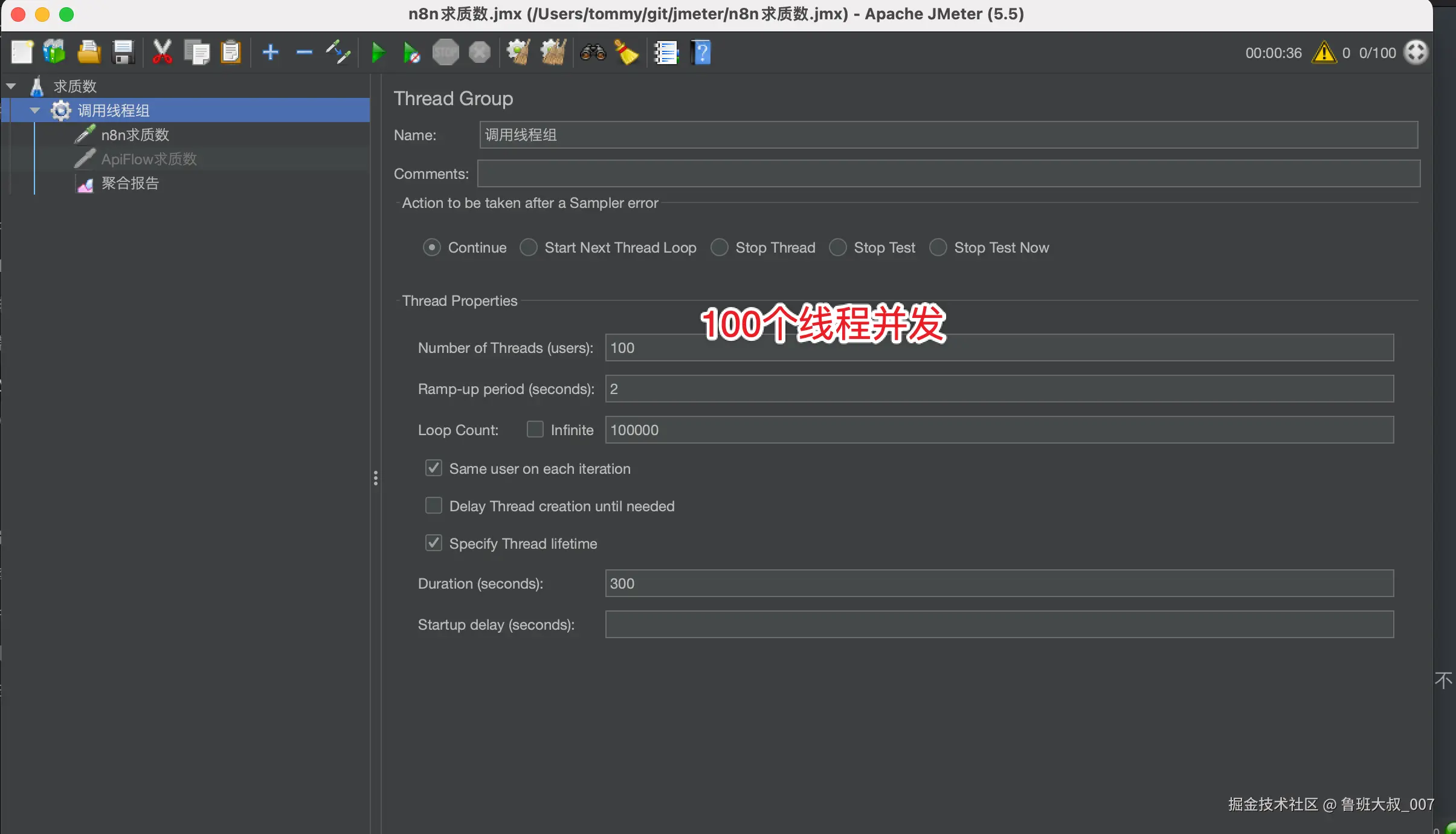Open the function helper list icon
This screenshot has height=834, width=1456.
[666, 53]
